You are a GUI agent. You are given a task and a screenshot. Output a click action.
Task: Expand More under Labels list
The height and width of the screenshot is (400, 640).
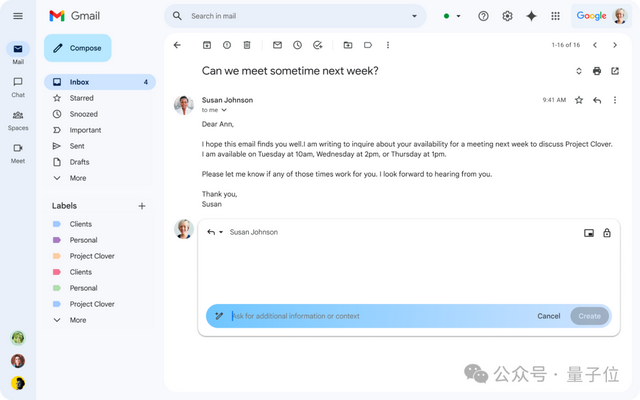pos(77,320)
